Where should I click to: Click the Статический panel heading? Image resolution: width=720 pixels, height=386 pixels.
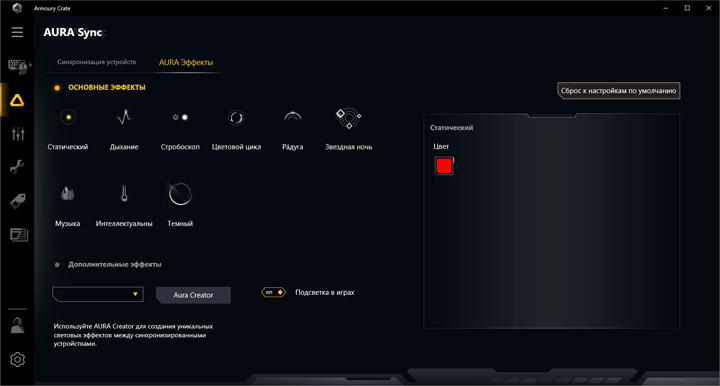(451, 128)
